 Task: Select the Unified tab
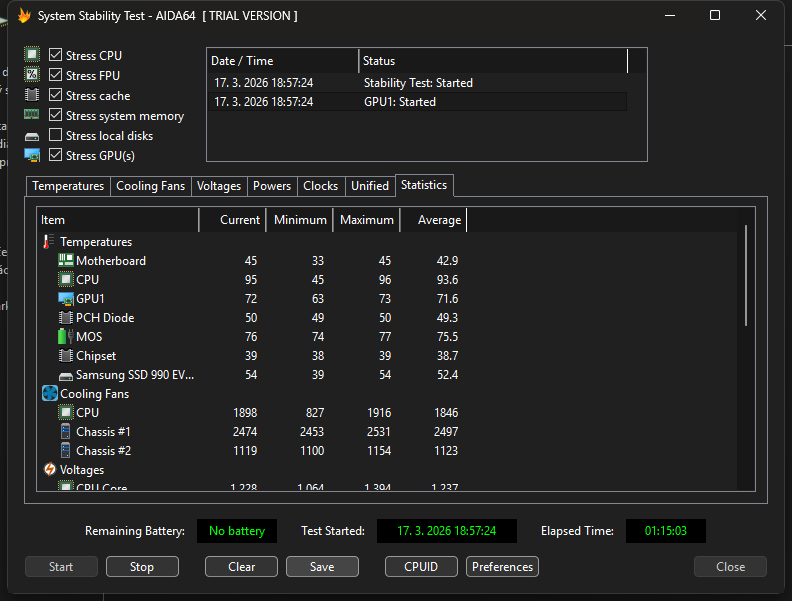(x=370, y=186)
